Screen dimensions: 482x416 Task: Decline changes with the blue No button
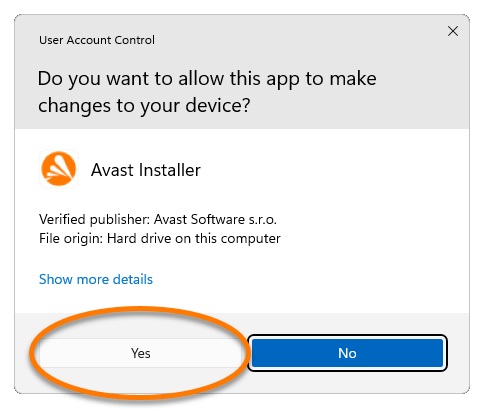347,353
